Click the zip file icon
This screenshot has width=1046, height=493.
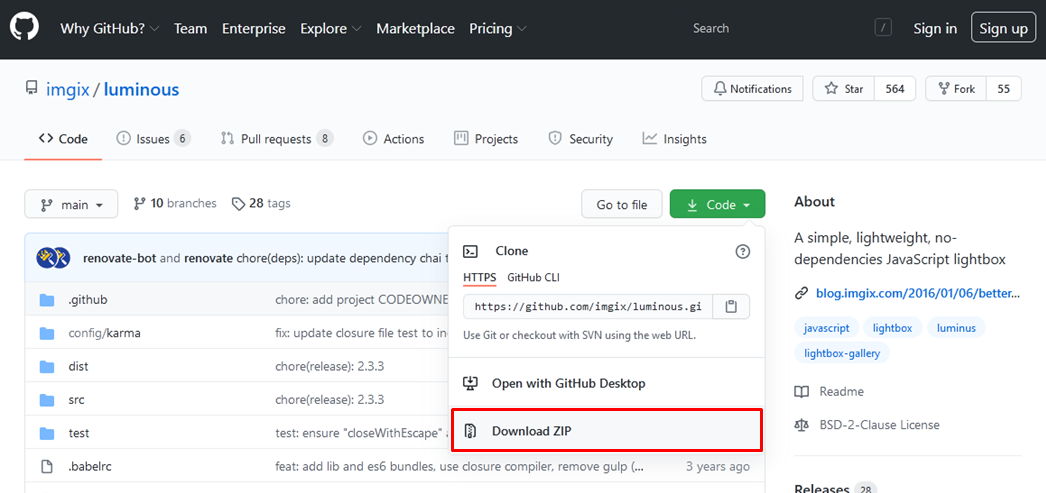(470, 431)
